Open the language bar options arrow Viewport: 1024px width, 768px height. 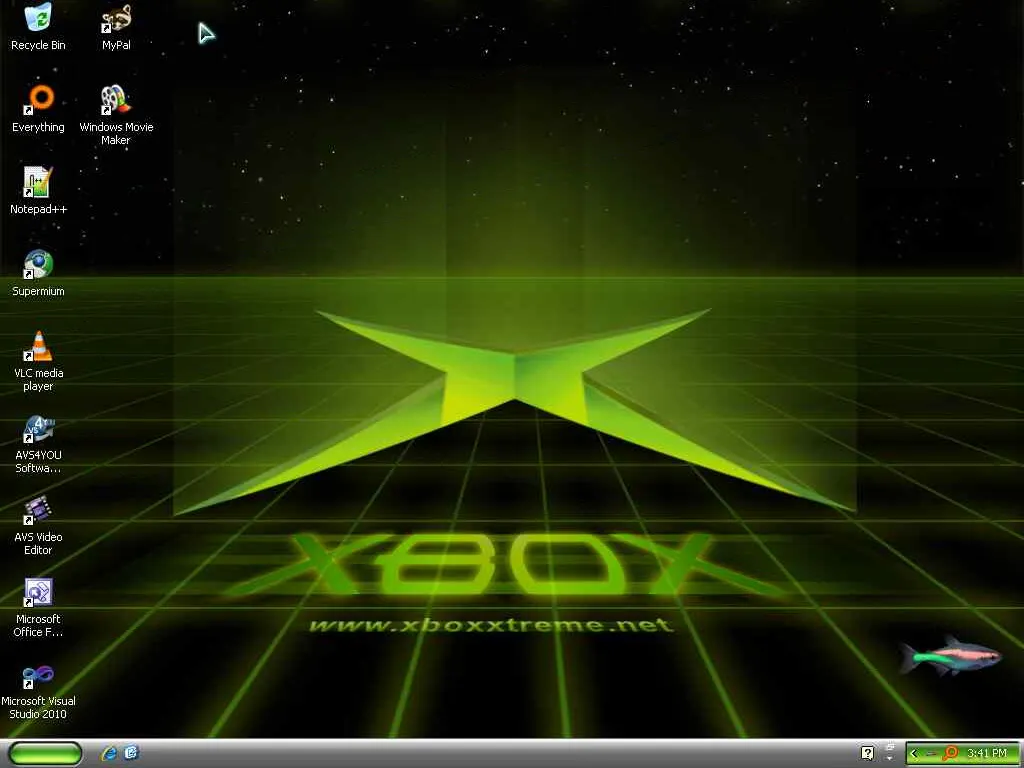889,758
